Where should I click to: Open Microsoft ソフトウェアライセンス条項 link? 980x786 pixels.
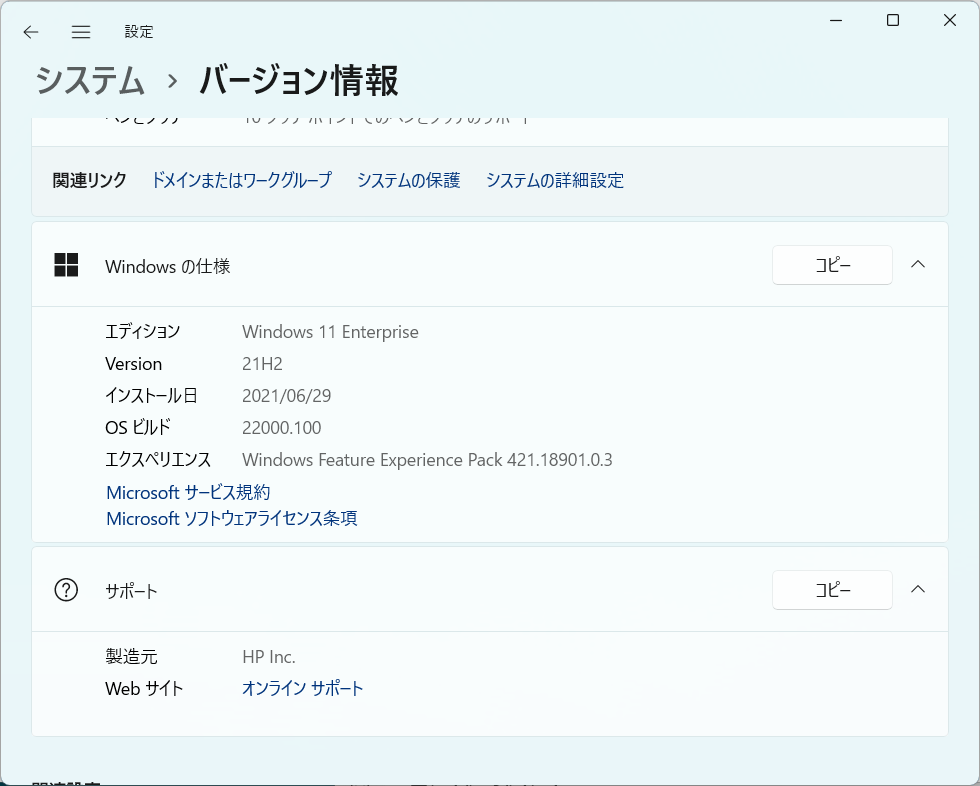232,519
